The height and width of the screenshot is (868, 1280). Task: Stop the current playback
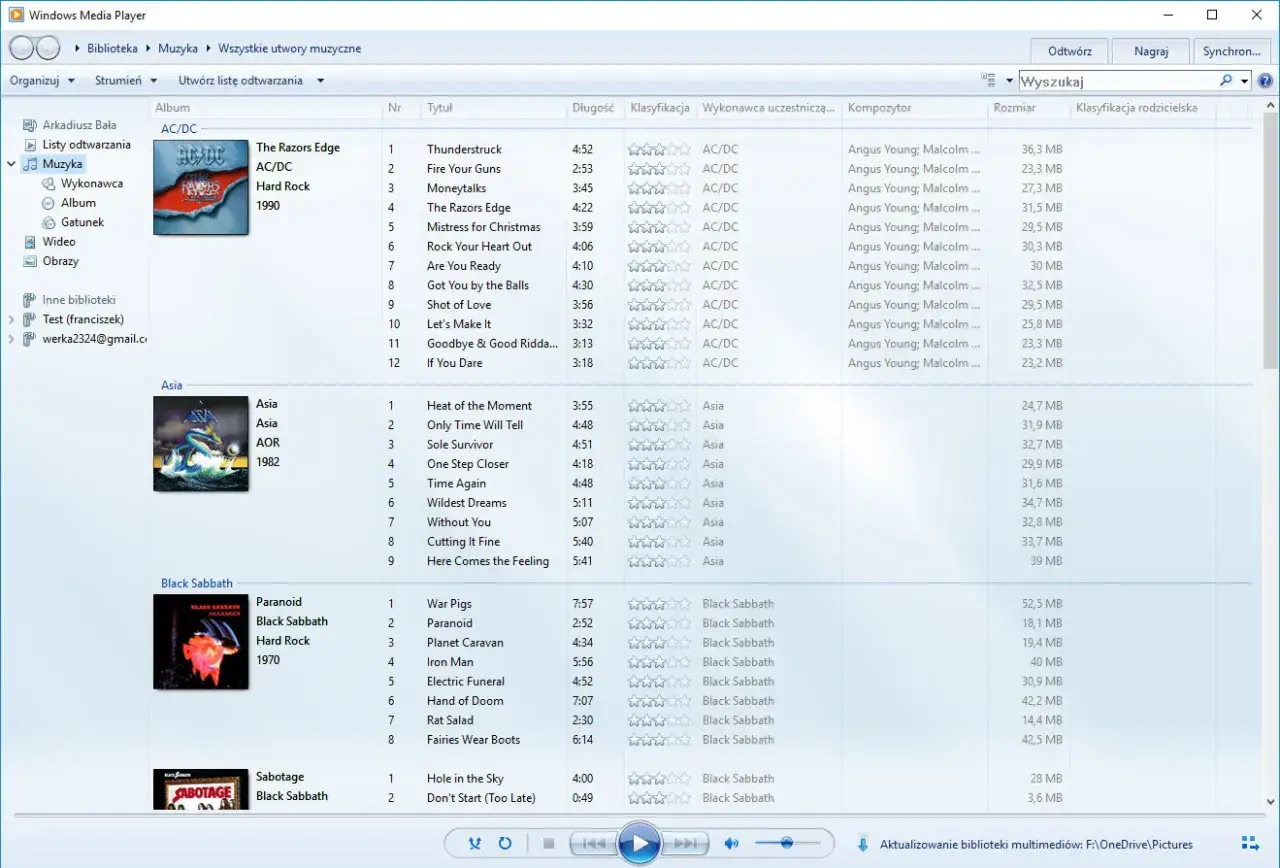coord(548,843)
